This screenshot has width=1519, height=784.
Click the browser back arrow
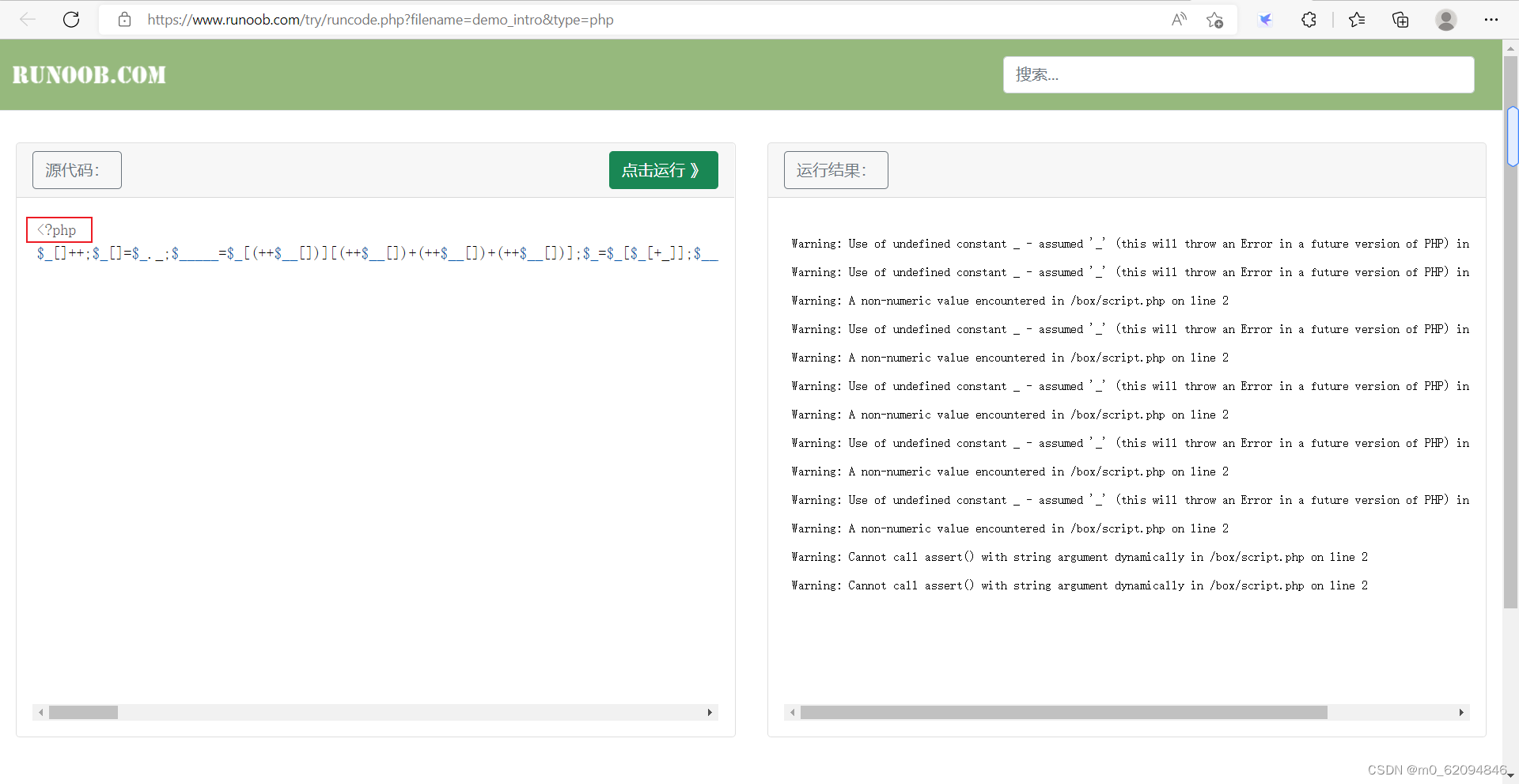point(28,20)
